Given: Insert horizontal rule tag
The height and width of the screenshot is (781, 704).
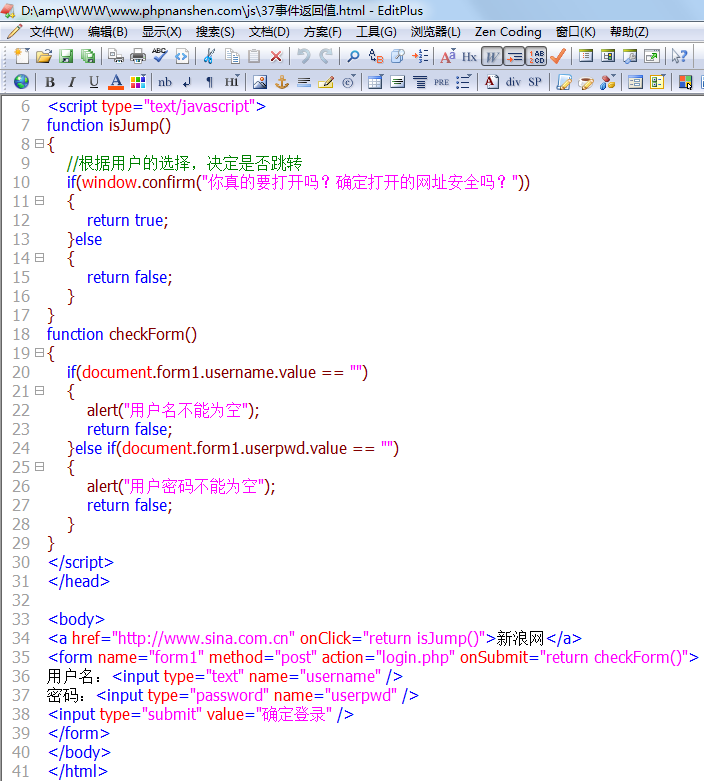Looking at the screenshot, I should coord(304,82).
